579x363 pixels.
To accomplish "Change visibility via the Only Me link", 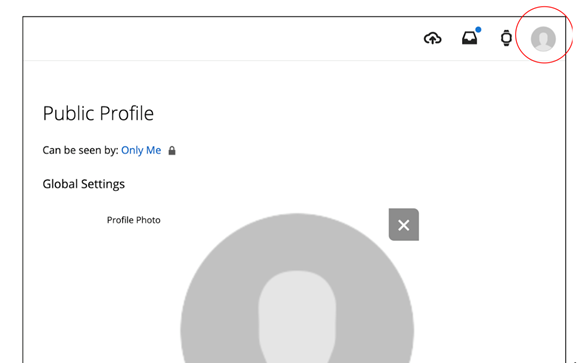I will point(141,150).
